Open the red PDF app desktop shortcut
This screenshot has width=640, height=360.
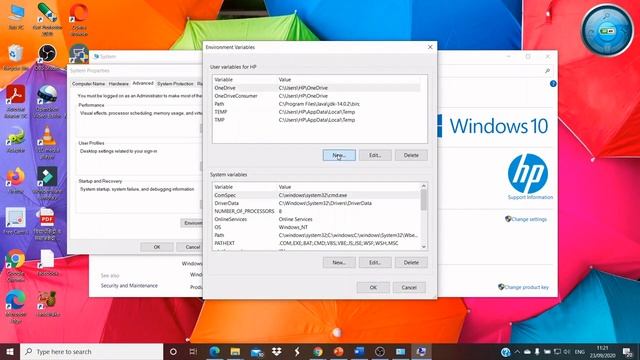click(x=47, y=224)
